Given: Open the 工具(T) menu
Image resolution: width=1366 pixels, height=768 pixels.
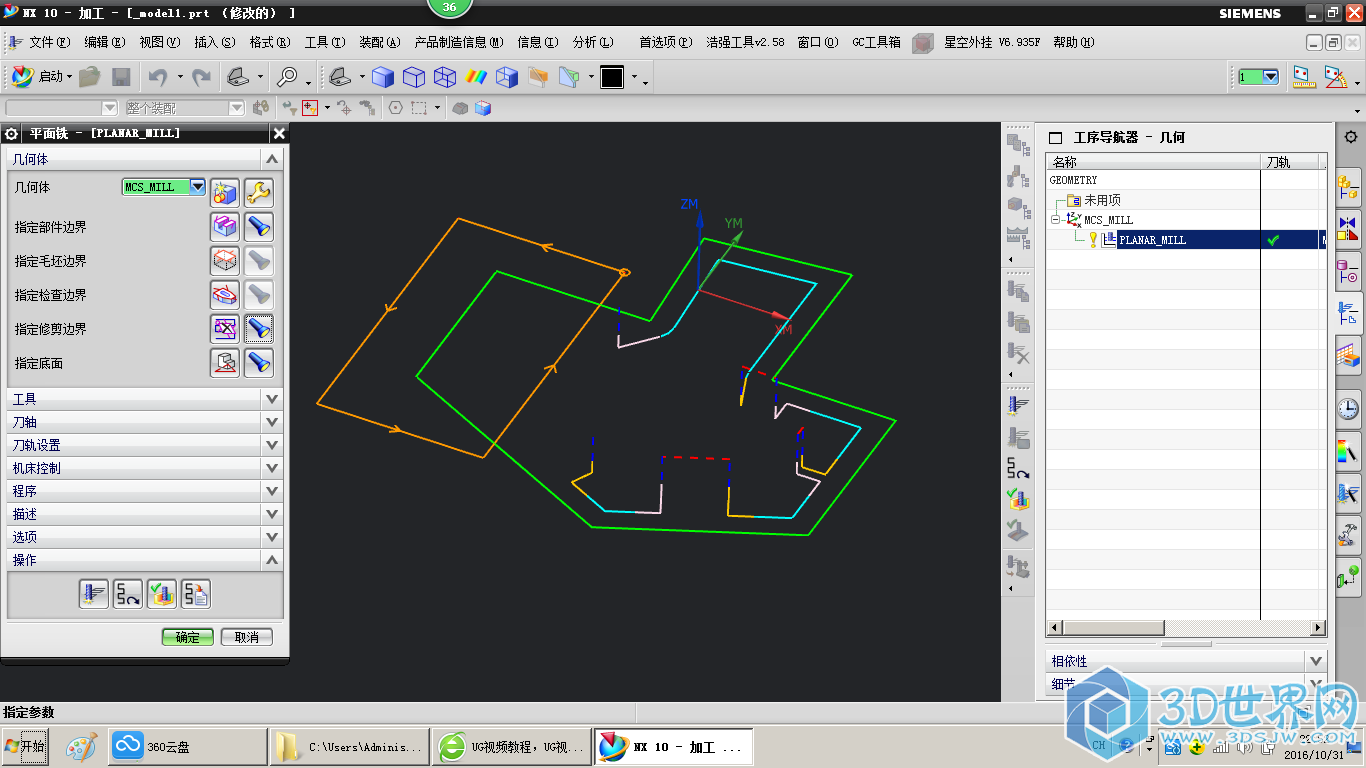Looking at the screenshot, I should coord(324,42).
